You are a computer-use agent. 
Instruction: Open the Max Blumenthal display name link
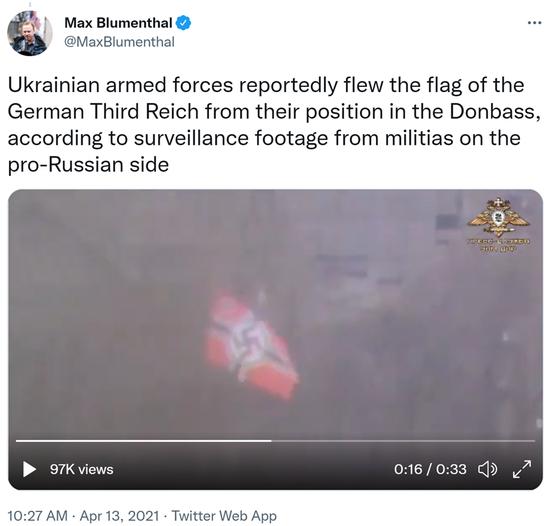click(x=118, y=23)
